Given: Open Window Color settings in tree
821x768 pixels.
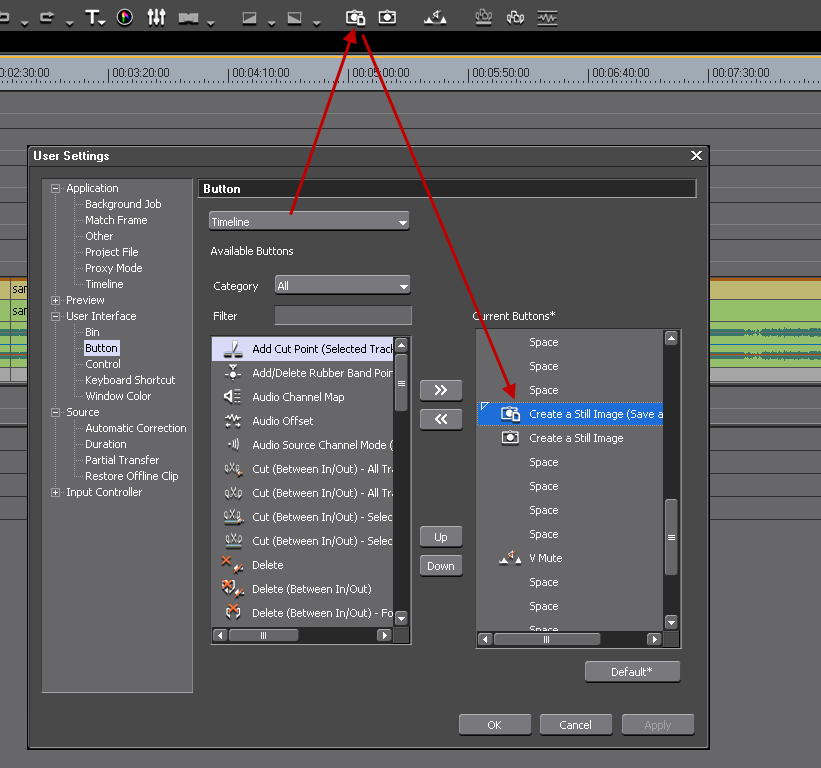Looking at the screenshot, I should [x=118, y=396].
